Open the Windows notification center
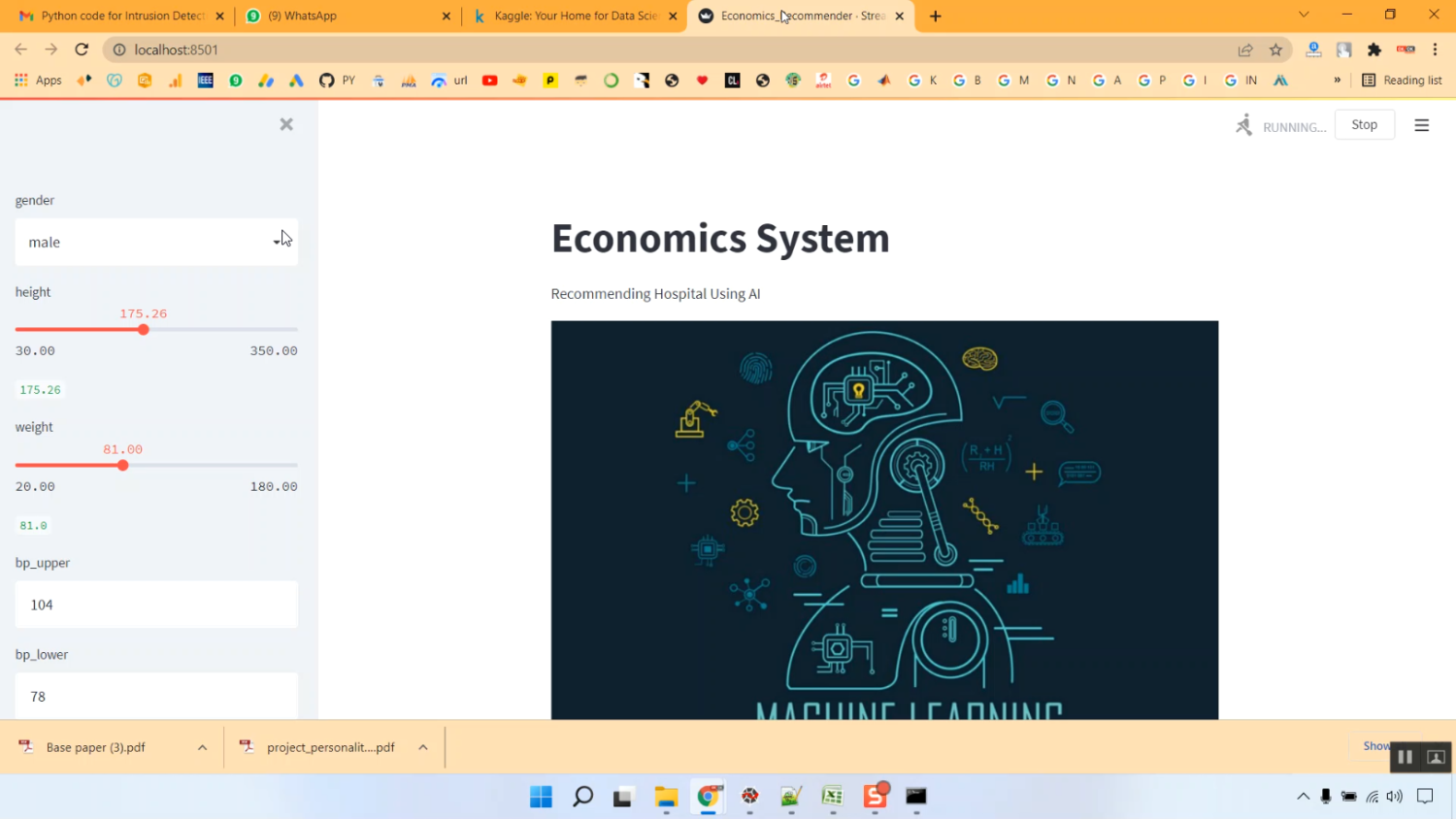 [x=1425, y=797]
